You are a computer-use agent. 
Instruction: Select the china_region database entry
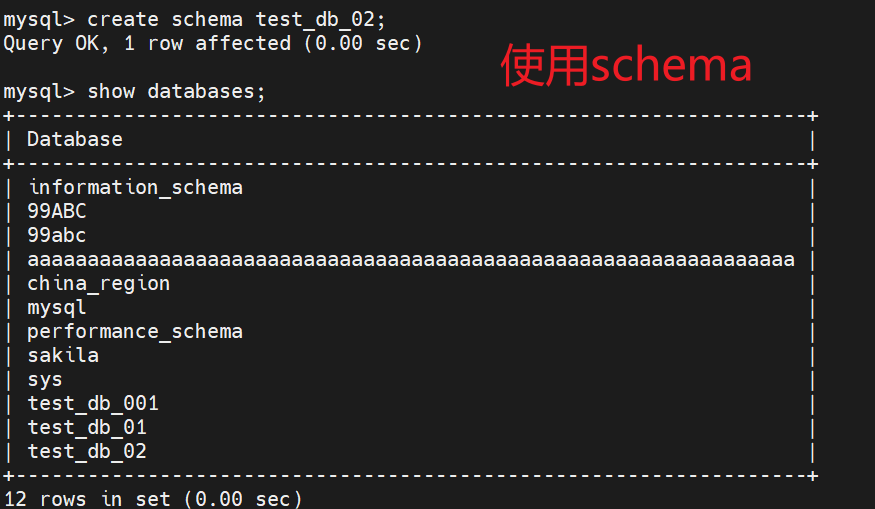click(99, 283)
